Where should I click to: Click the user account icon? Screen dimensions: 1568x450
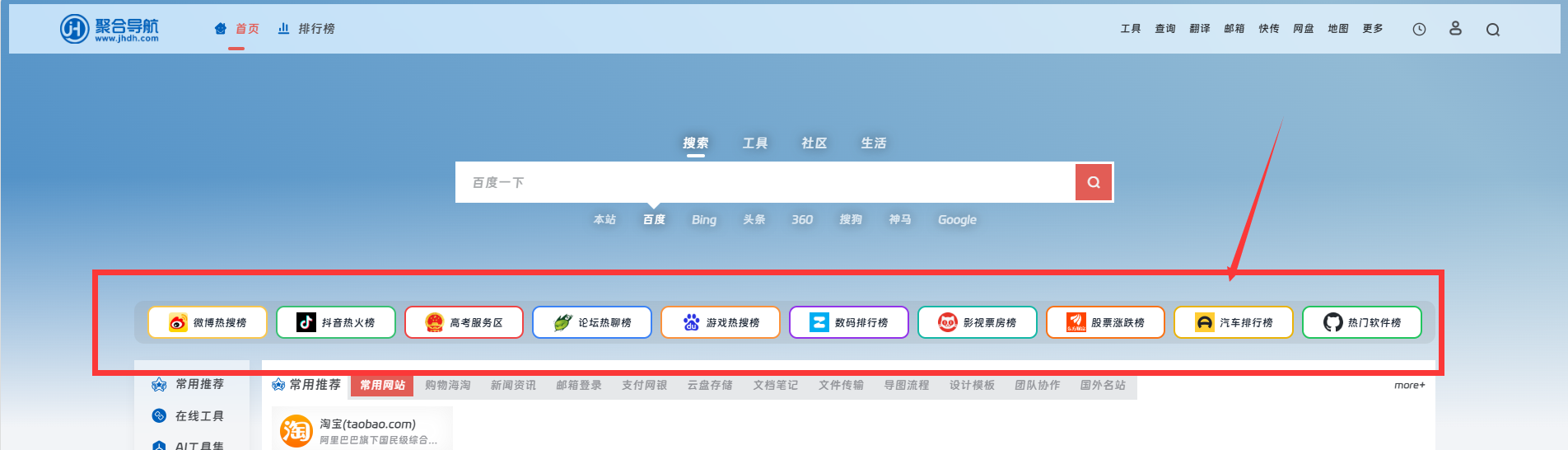[1455, 28]
